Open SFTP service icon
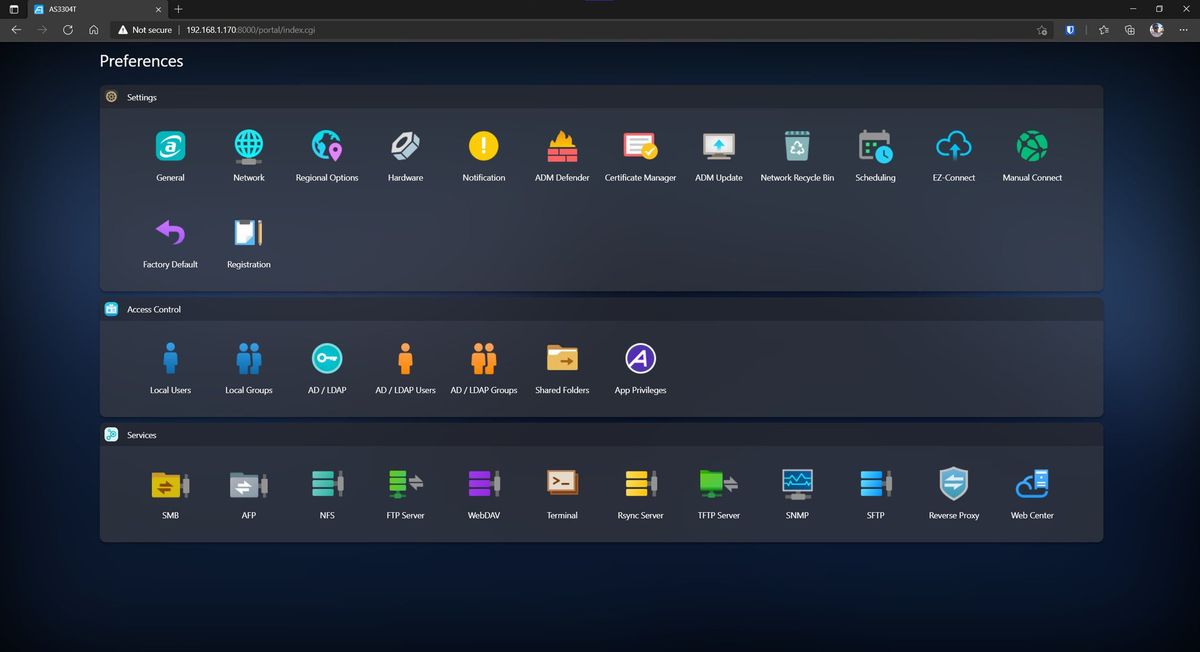The width and height of the screenshot is (1200, 652). [875, 484]
